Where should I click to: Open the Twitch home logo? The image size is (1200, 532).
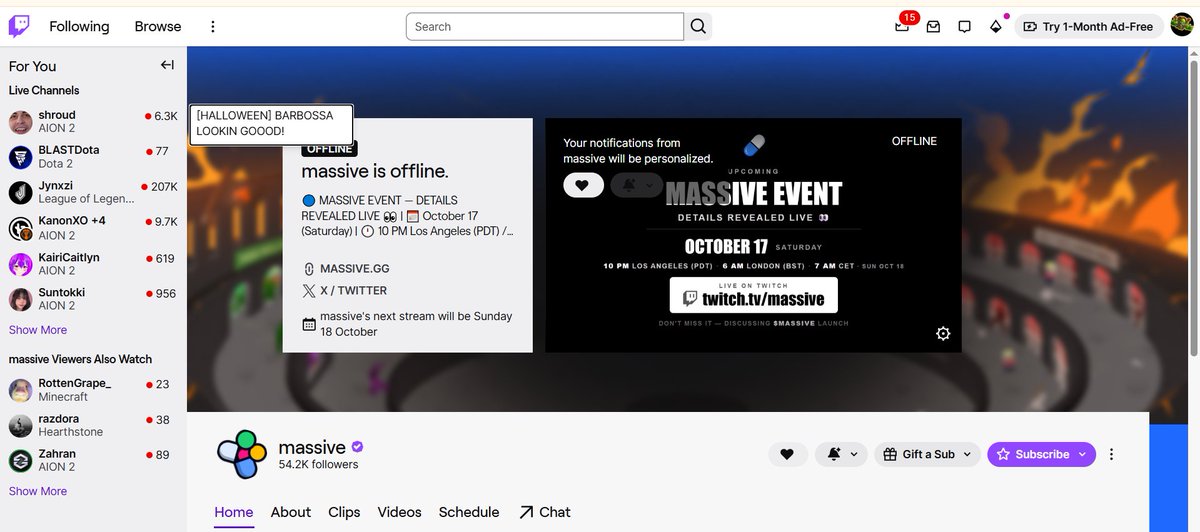click(x=19, y=26)
